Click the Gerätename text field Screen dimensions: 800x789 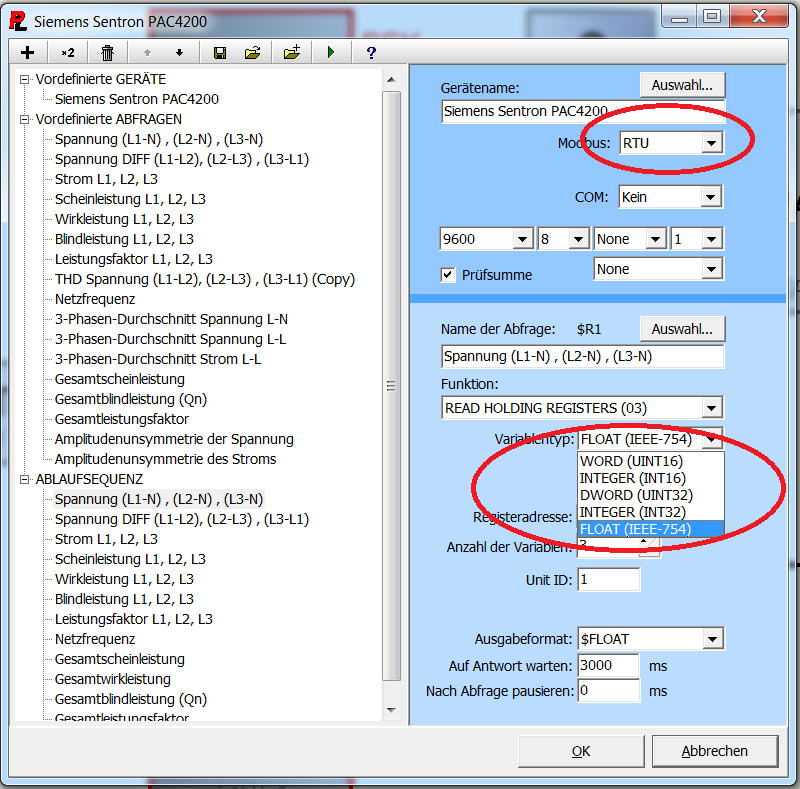click(x=583, y=111)
